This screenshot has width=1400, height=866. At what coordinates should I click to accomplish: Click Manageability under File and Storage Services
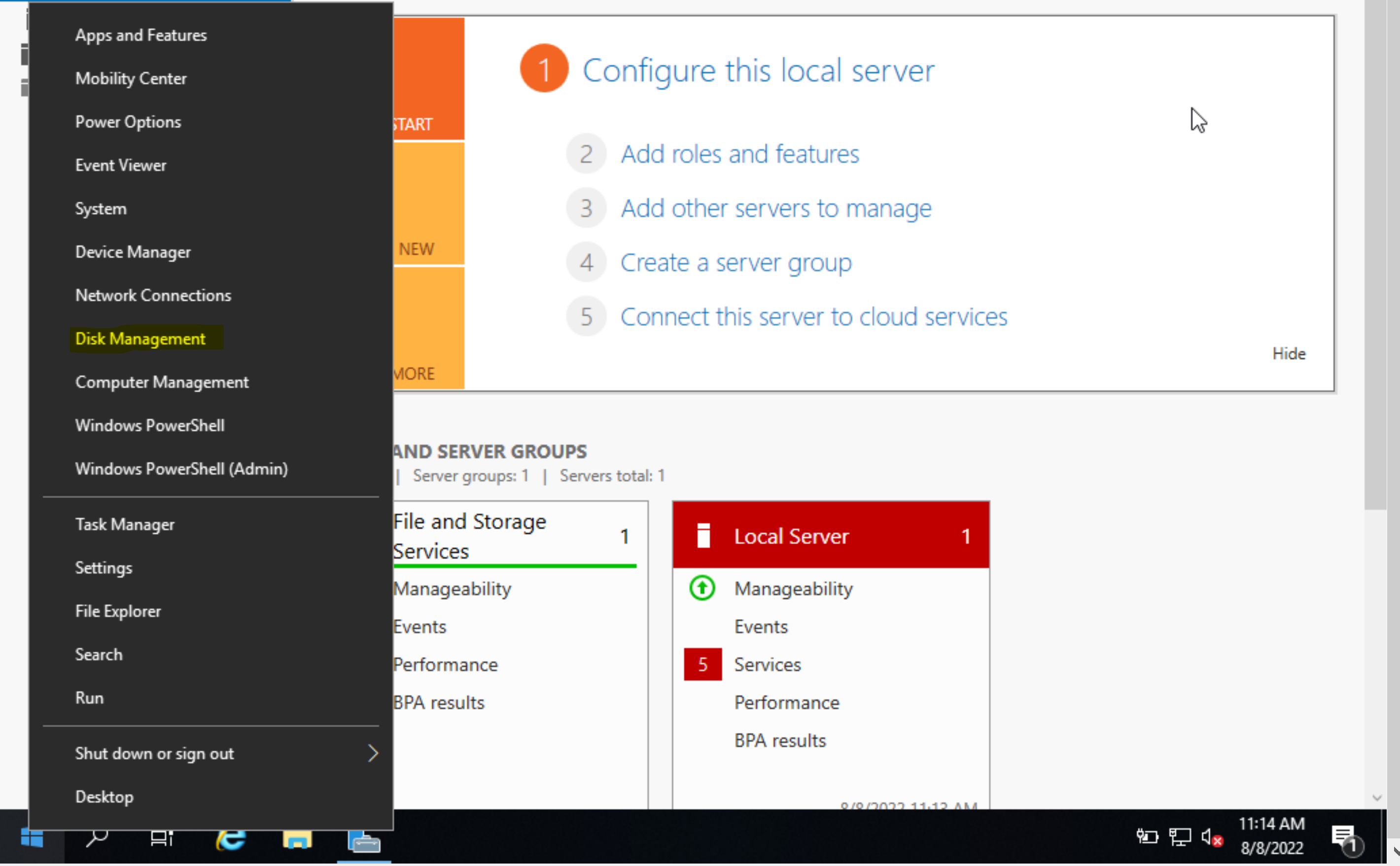[x=452, y=589]
